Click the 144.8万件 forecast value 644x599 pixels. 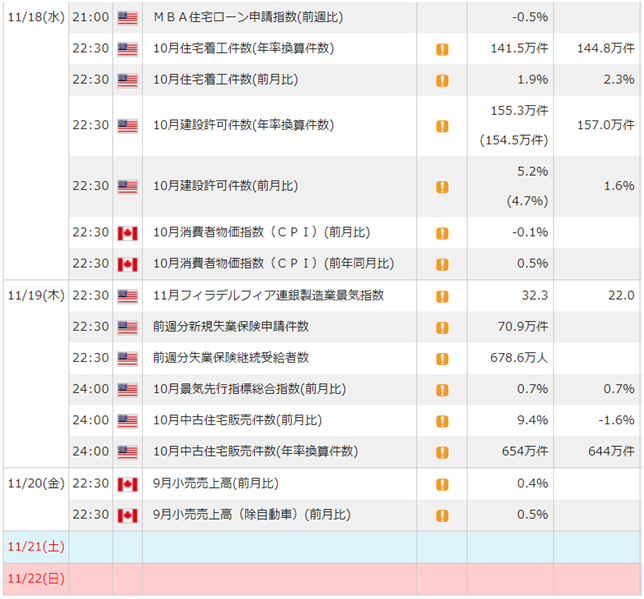606,48
